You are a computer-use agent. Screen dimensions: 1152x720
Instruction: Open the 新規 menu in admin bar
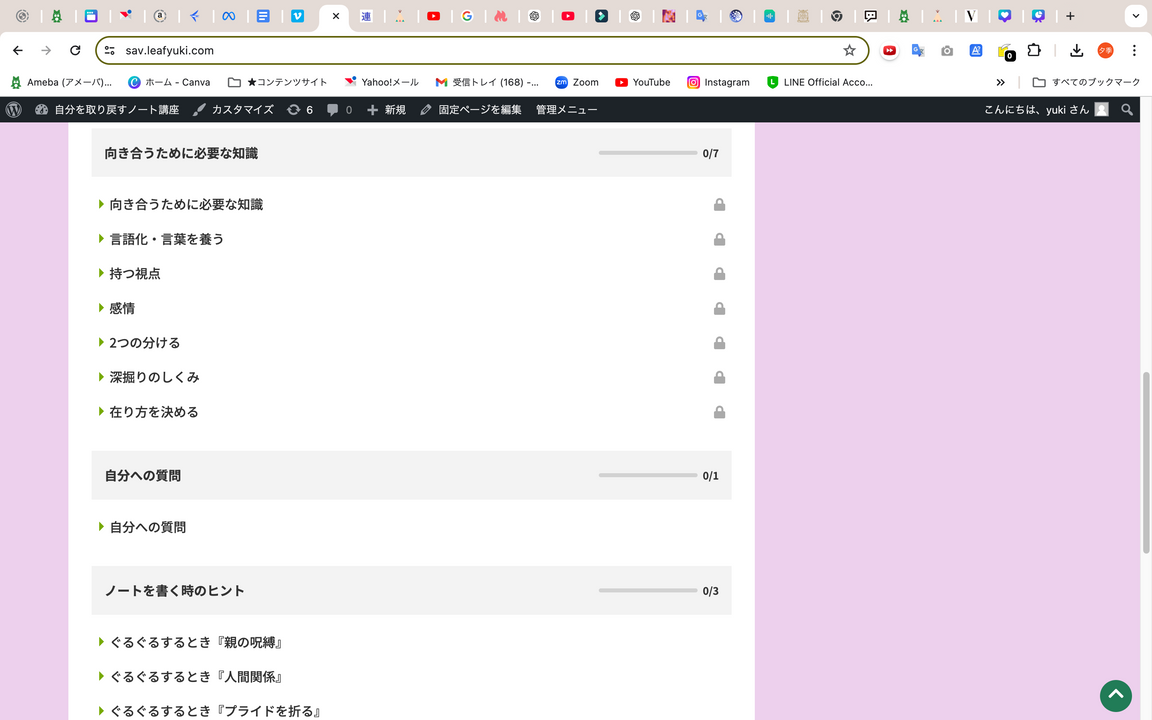[386, 110]
